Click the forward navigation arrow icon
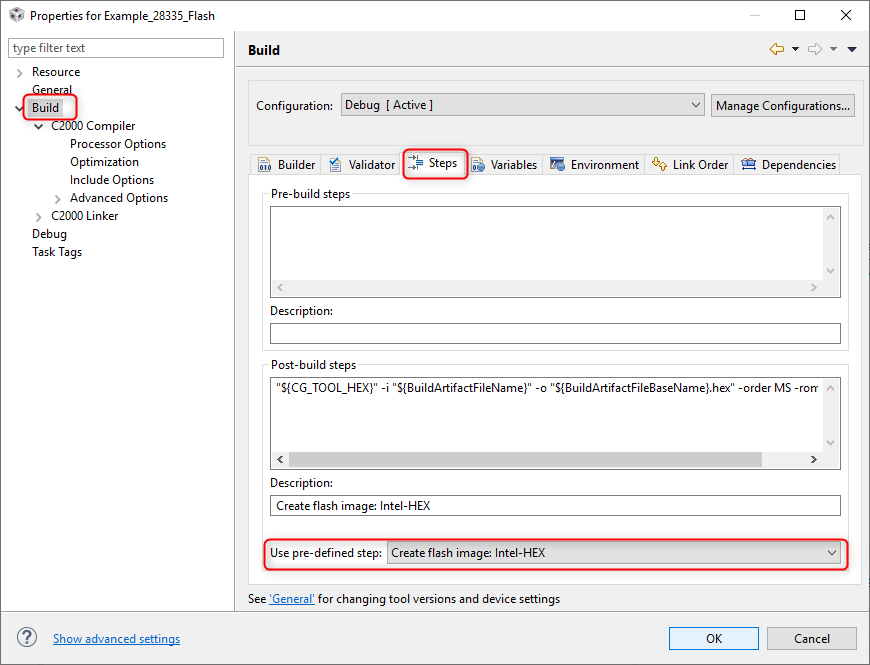870x665 pixels. [815, 49]
